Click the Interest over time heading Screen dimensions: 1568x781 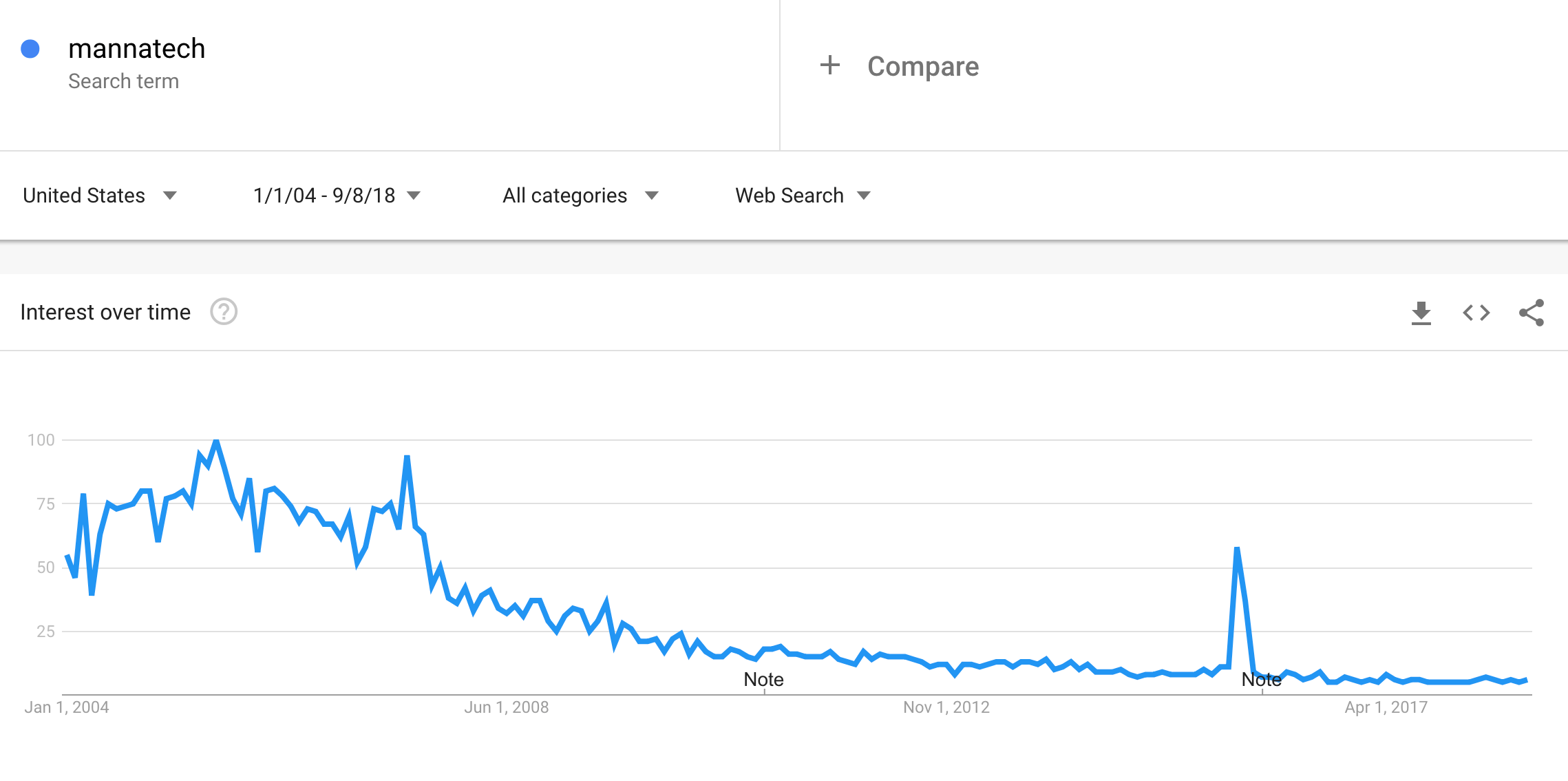click(105, 312)
